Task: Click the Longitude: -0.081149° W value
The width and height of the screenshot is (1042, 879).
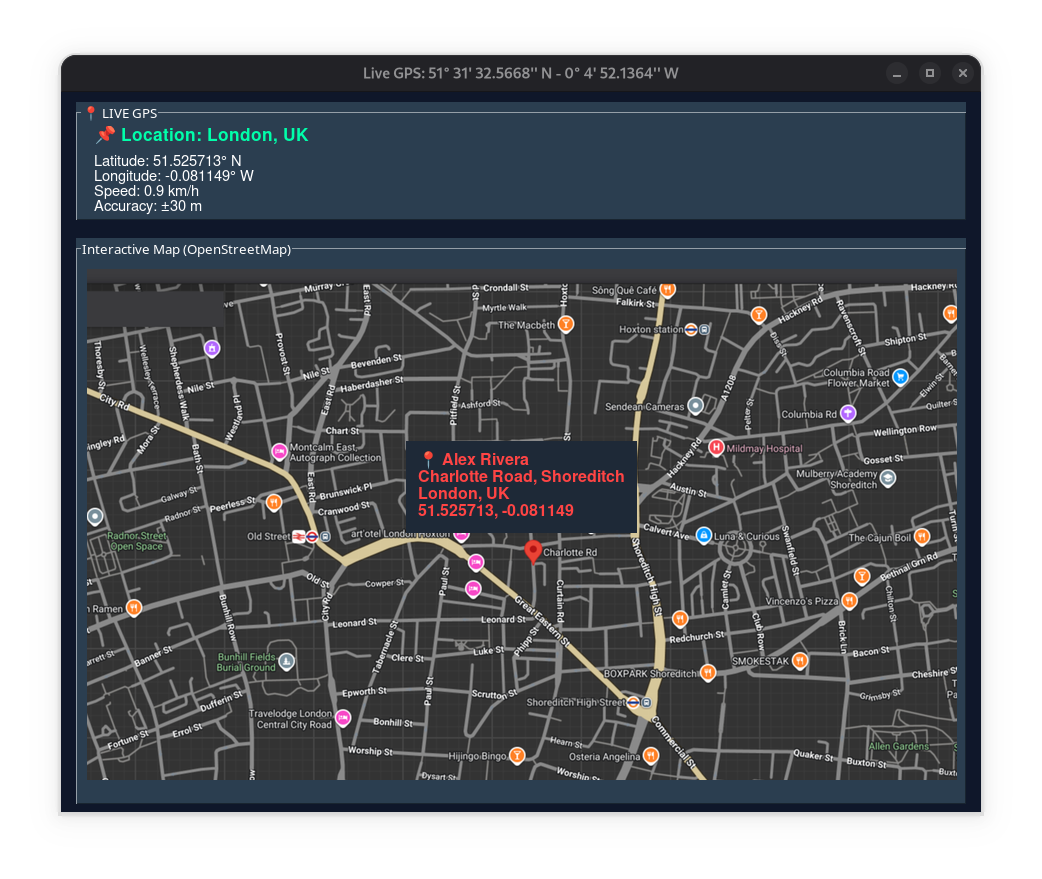Action: [173, 176]
